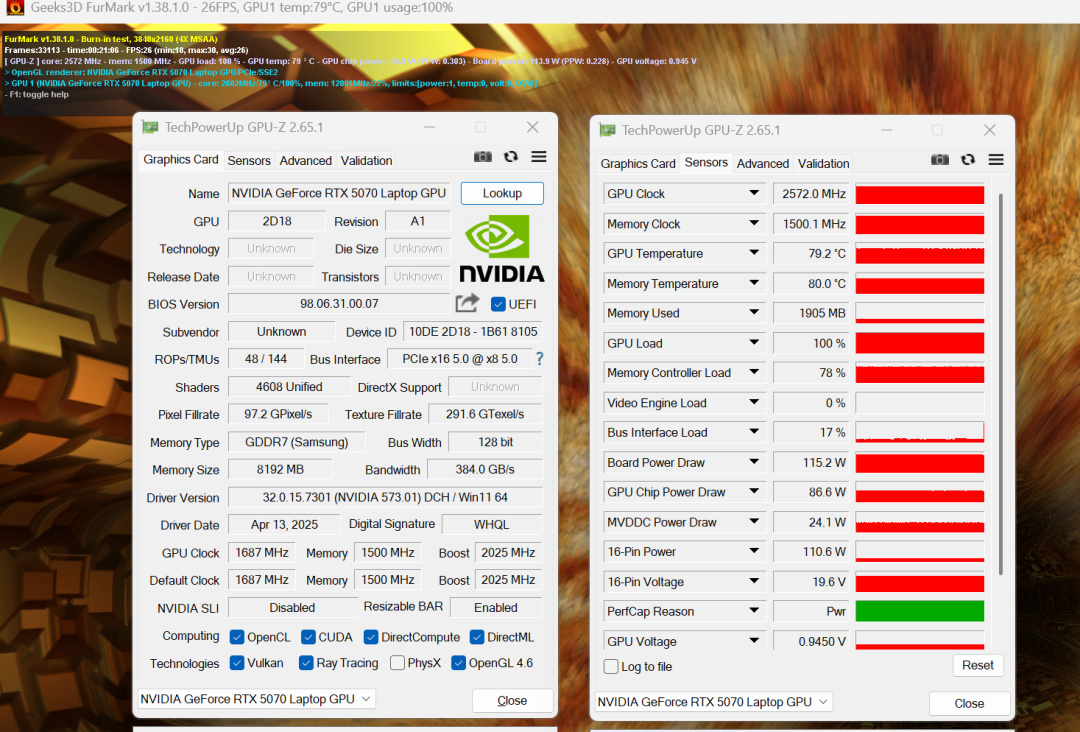The image size is (1080, 732).
Task: Click the Memory Type field GDDR7 (Samsung)
Action: coord(296,442)
